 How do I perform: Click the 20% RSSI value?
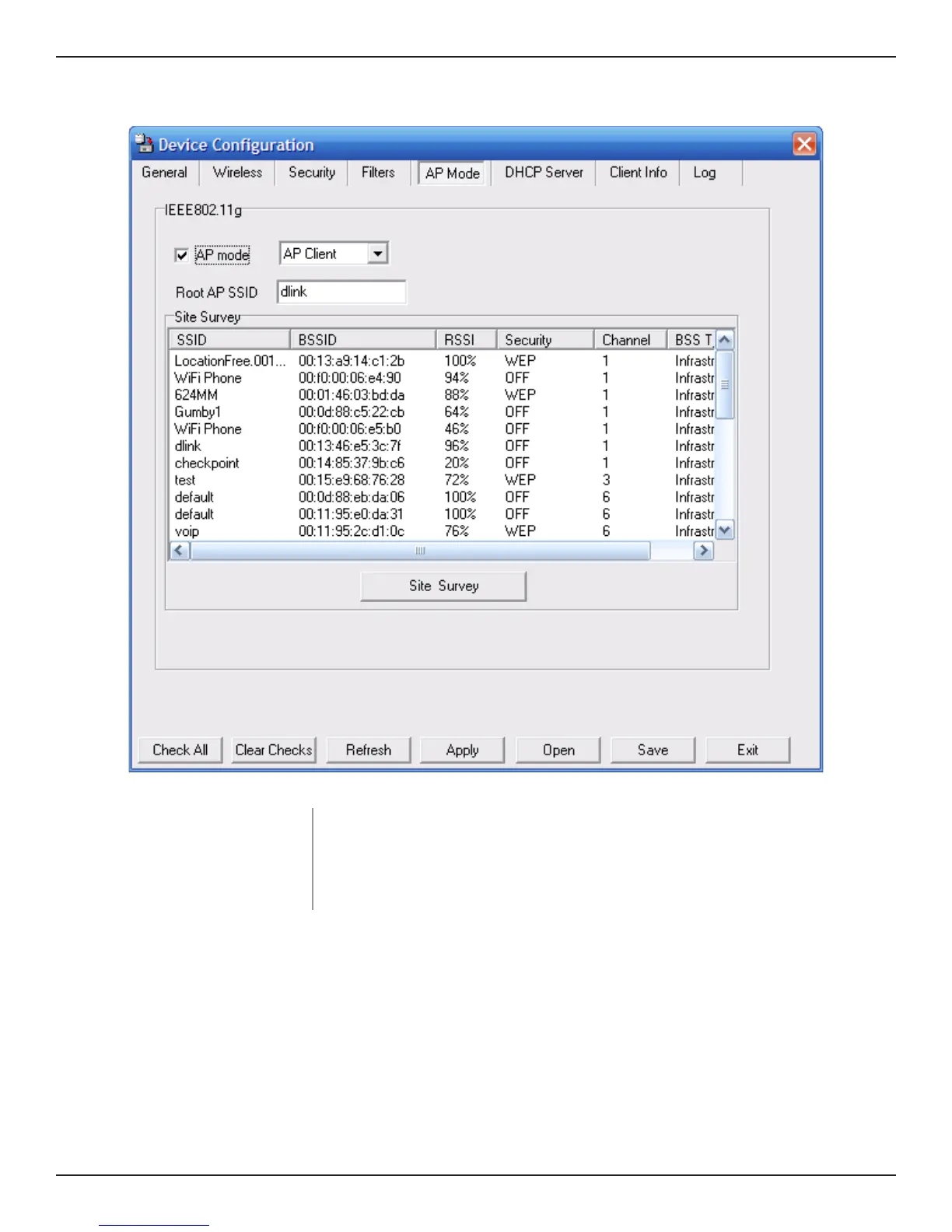pos(457,464)
